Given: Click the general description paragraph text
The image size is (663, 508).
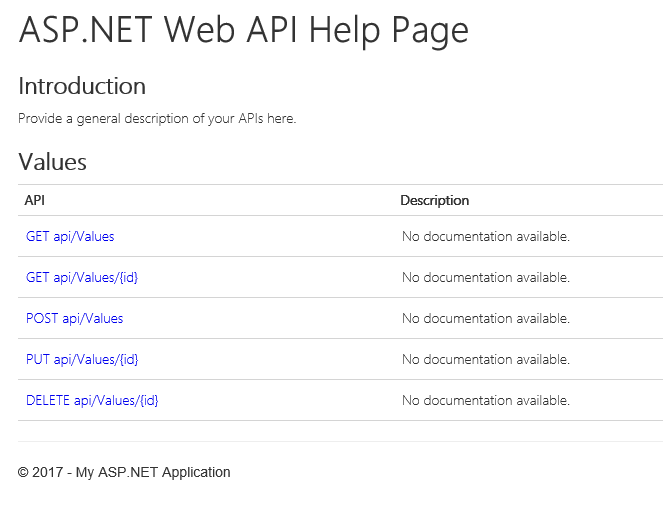Looking at the screenshot, I should pyautogui.click(x=157, y=119).
